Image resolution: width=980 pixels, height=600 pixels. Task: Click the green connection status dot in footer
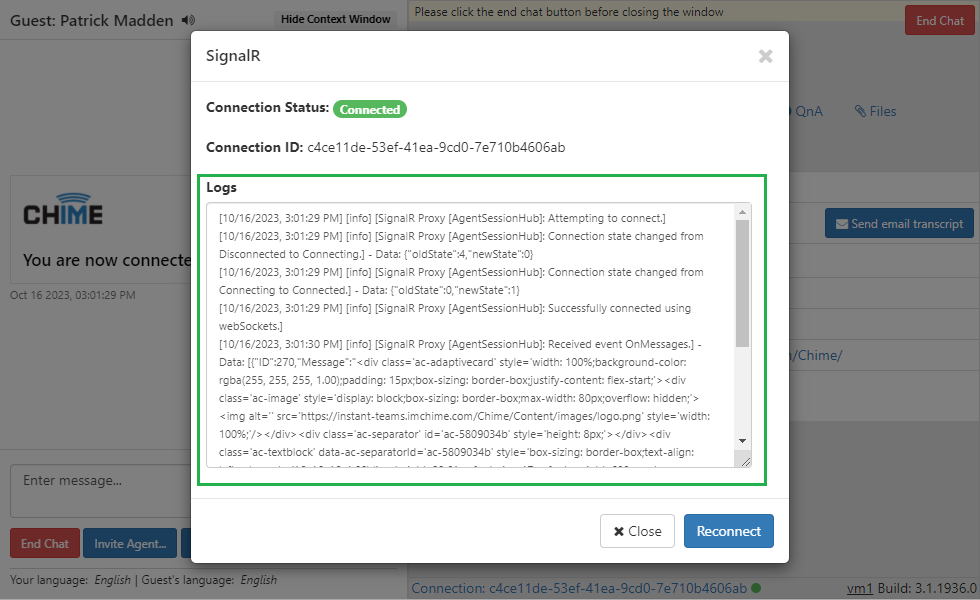756,588
